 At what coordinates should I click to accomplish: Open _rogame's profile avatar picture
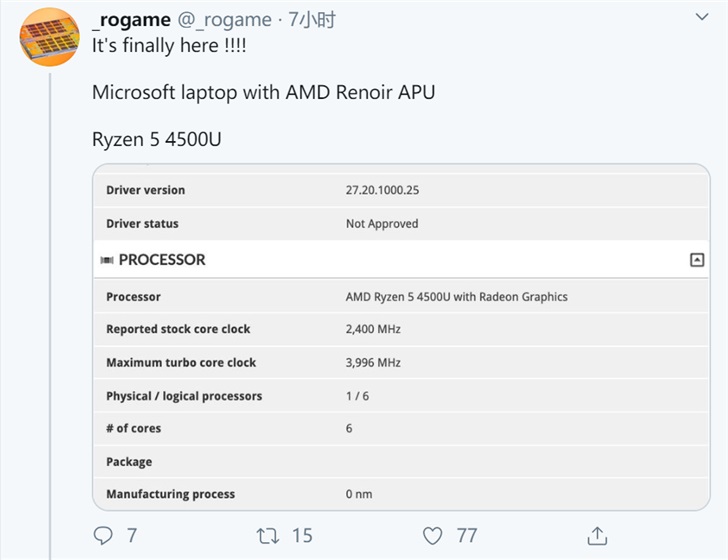click(50, 37)
